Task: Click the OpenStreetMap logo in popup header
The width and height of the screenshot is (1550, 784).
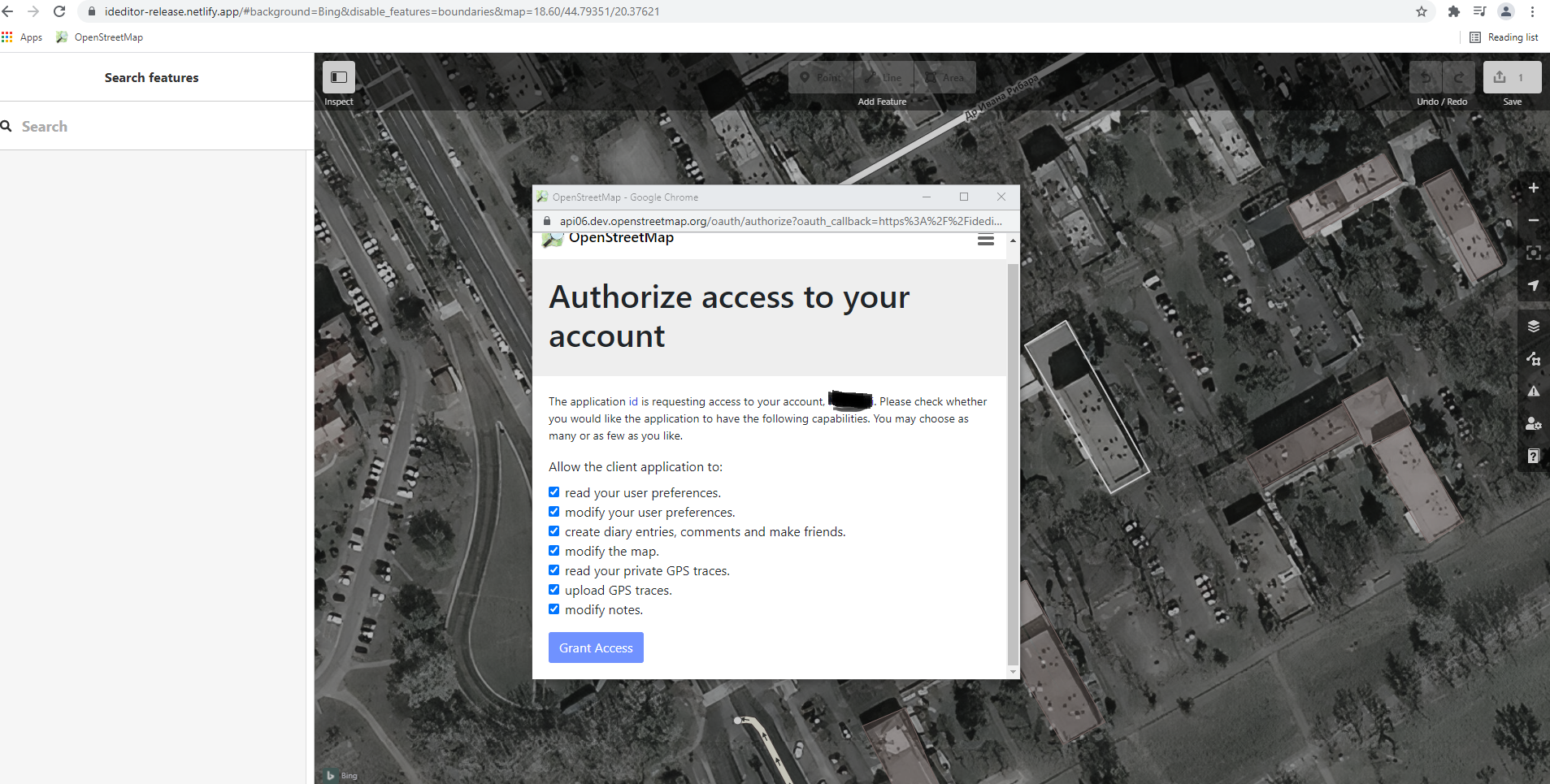Action: point(608,239)
